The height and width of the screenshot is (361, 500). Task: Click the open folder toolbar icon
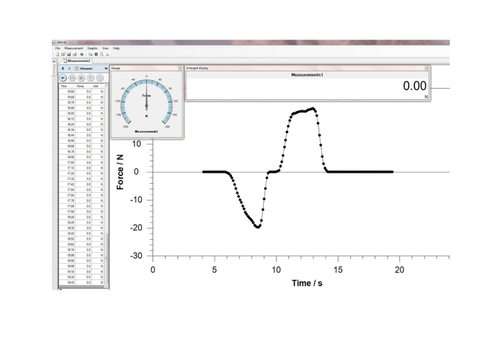tap(63, 54)
